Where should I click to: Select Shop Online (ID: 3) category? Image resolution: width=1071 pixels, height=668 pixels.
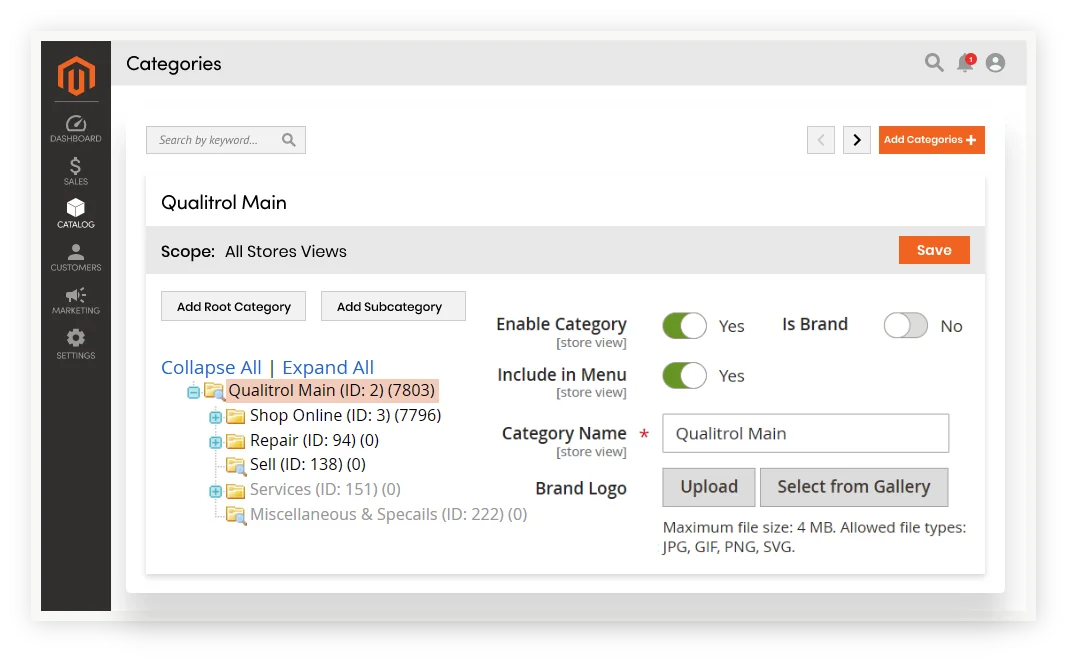pyautogui.click(x=346, y=415)
